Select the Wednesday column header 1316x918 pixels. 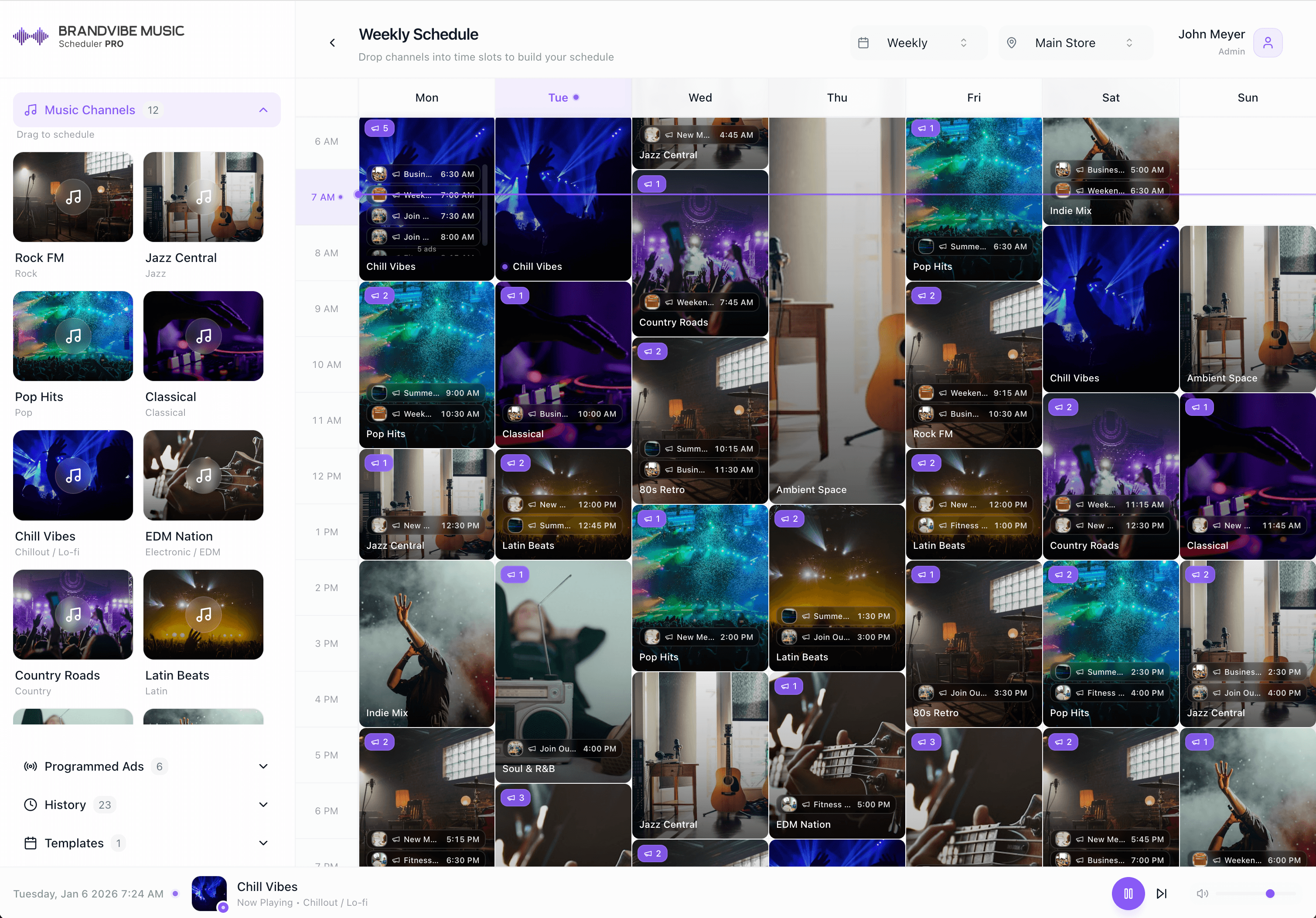pyautogui.click(x=699, y=97)
